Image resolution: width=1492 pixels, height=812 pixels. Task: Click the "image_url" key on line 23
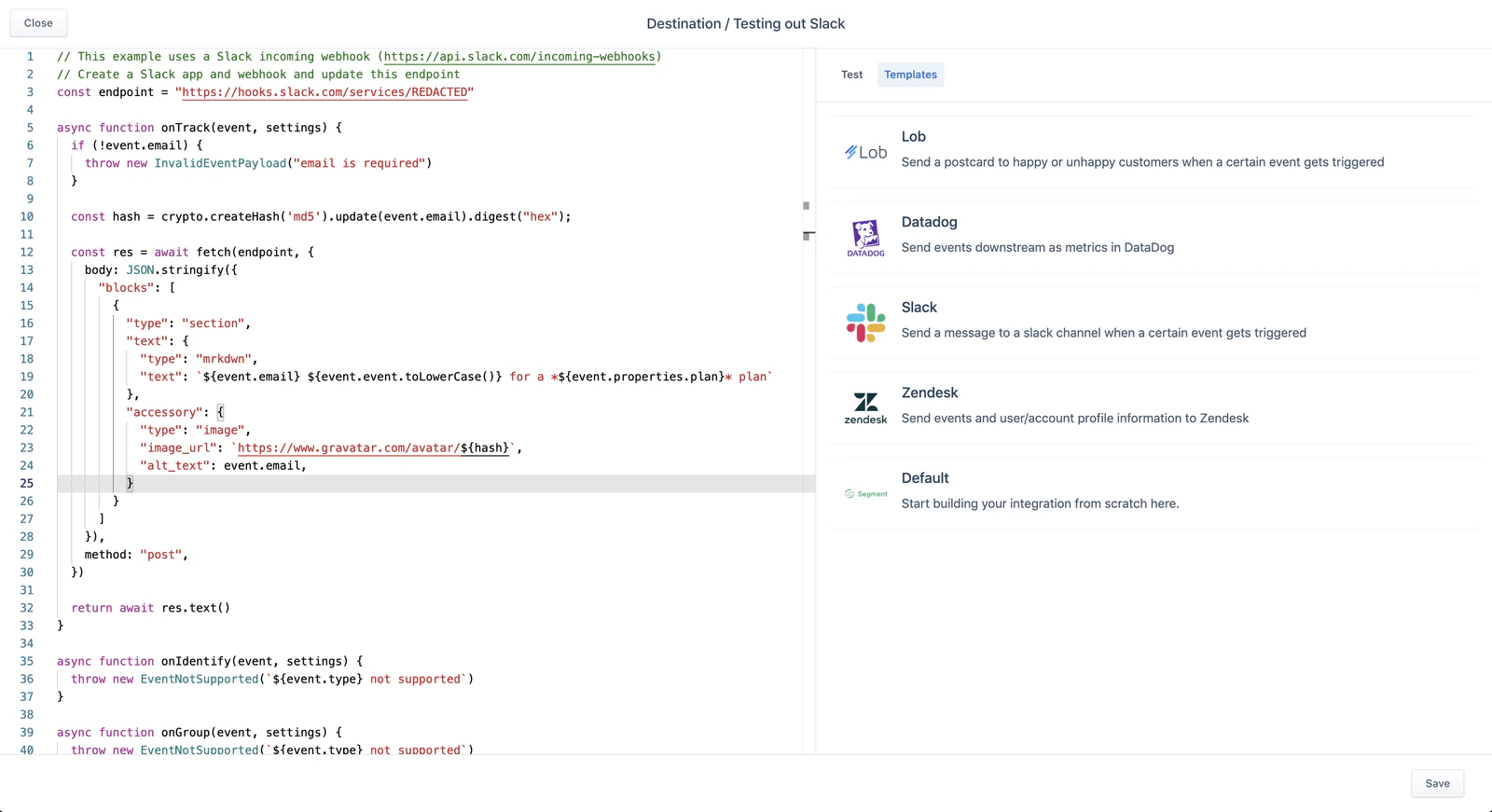(178, 448)
